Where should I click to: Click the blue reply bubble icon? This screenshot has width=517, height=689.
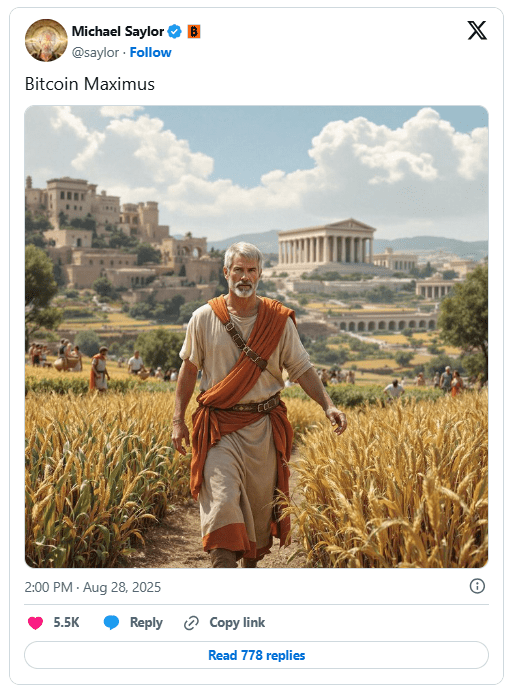[x=111, y=623]
